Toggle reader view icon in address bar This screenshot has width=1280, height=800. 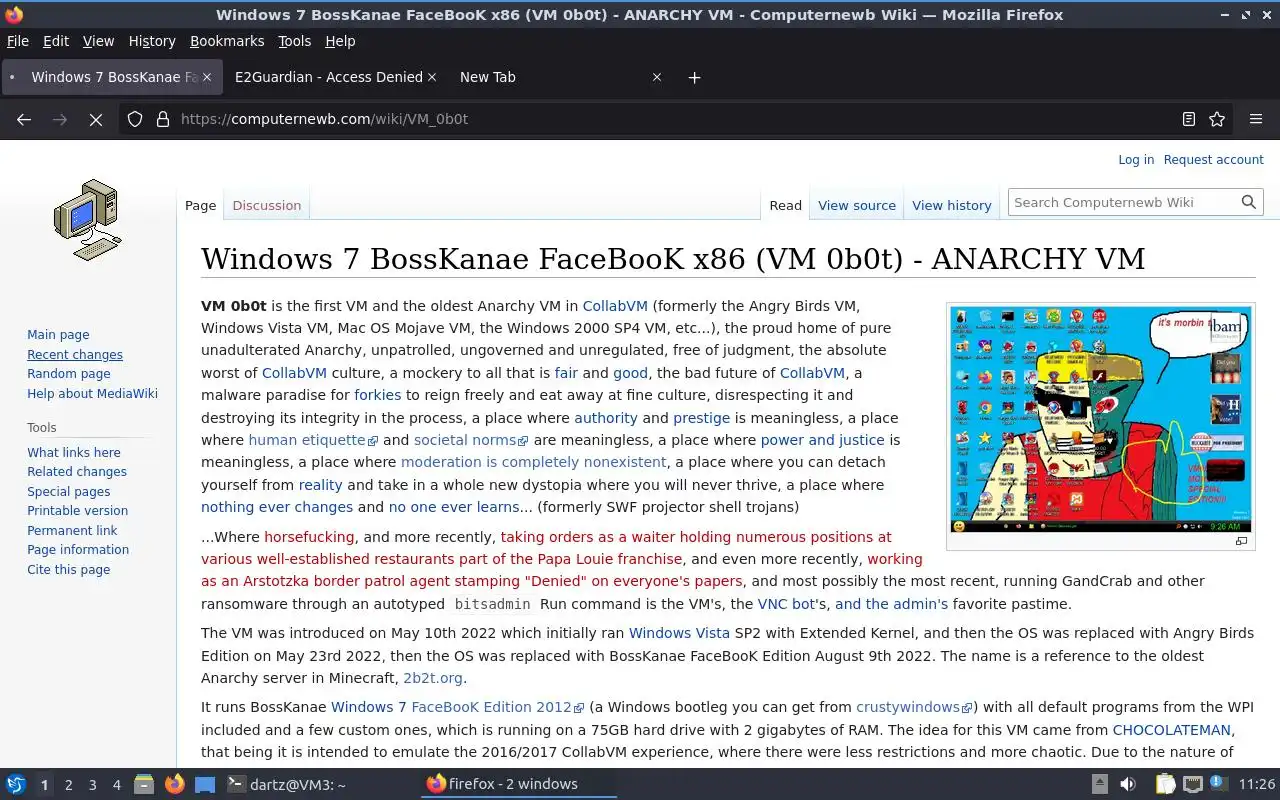[1189, 119]
